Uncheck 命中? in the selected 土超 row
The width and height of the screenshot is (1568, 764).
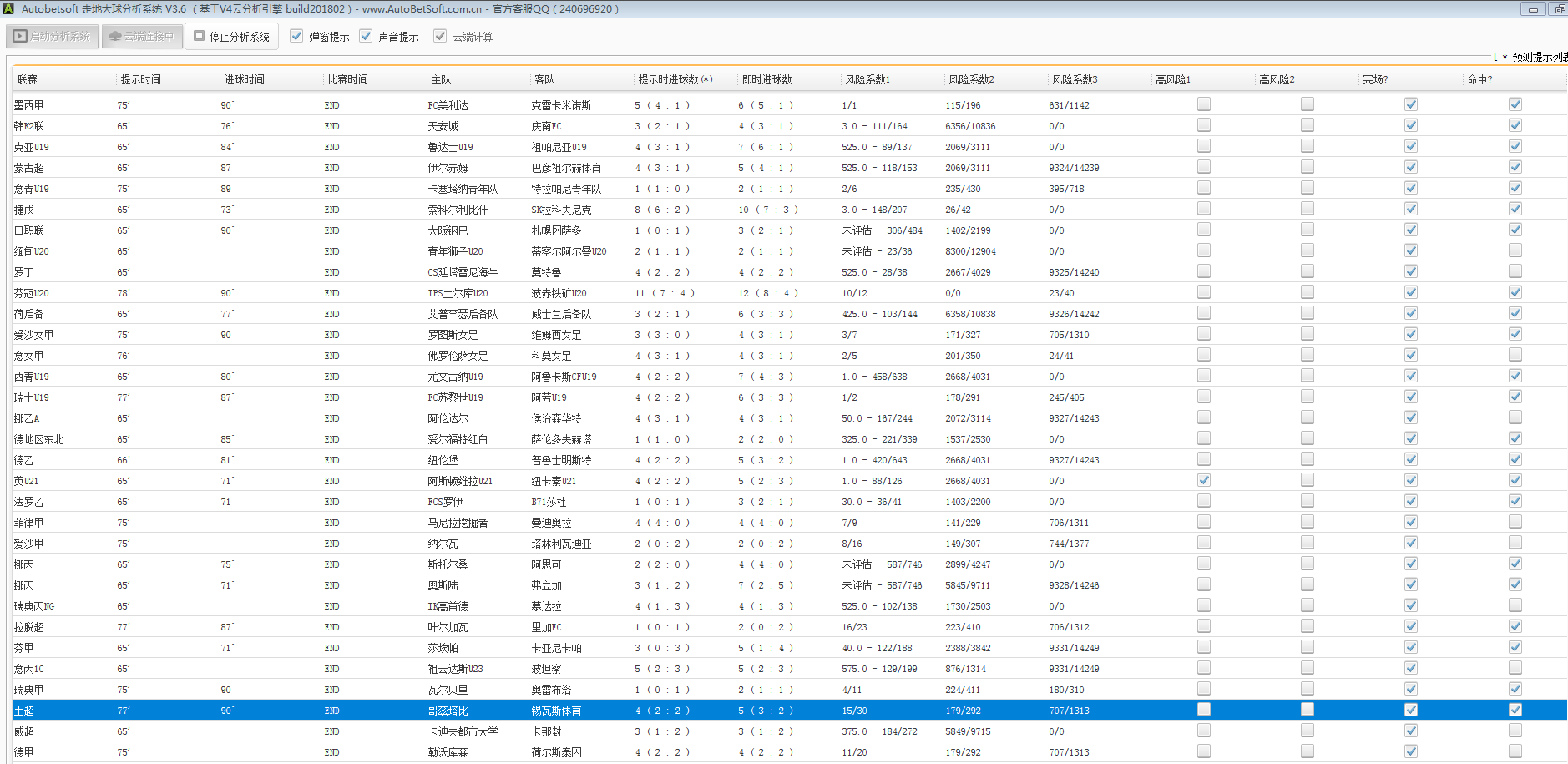[1515, 710]
